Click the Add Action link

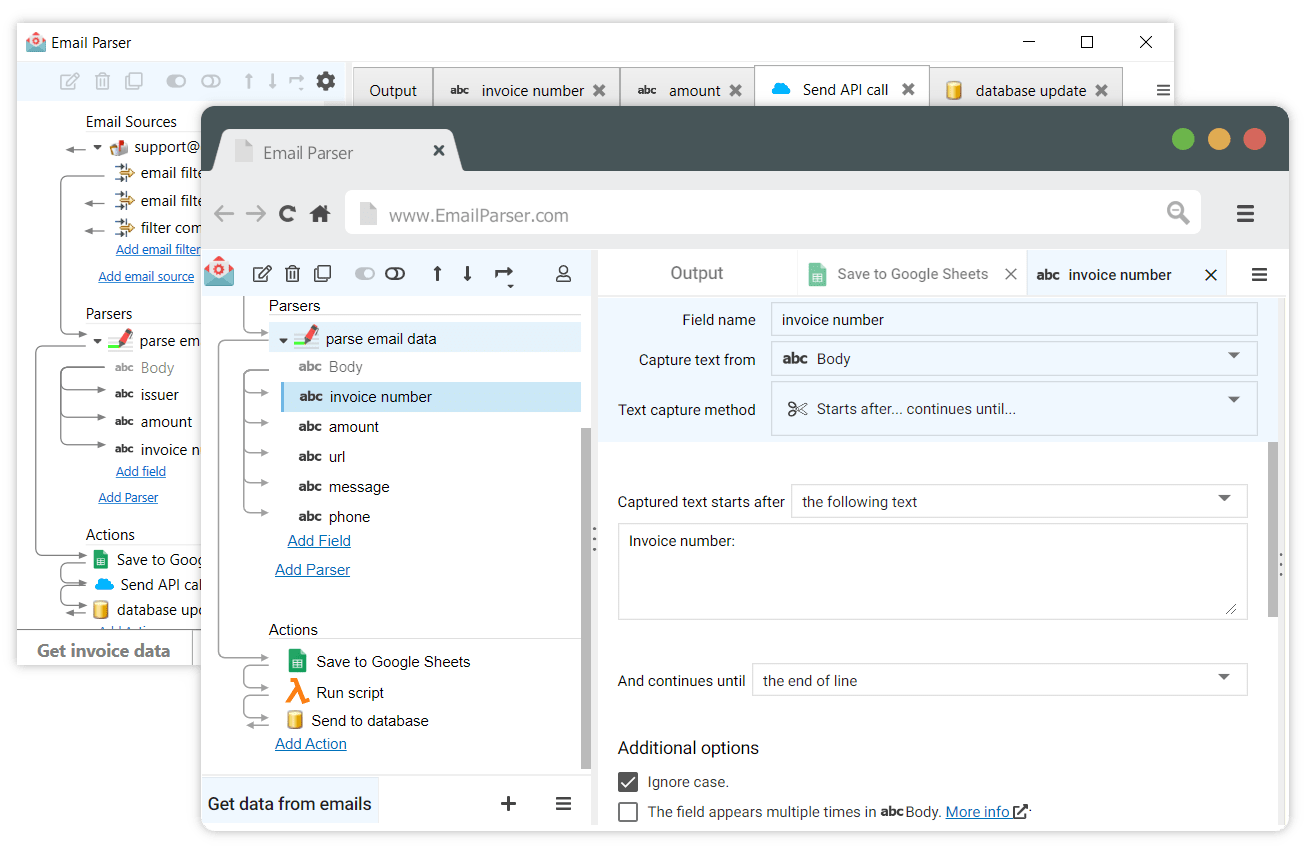tap(310, 743)
